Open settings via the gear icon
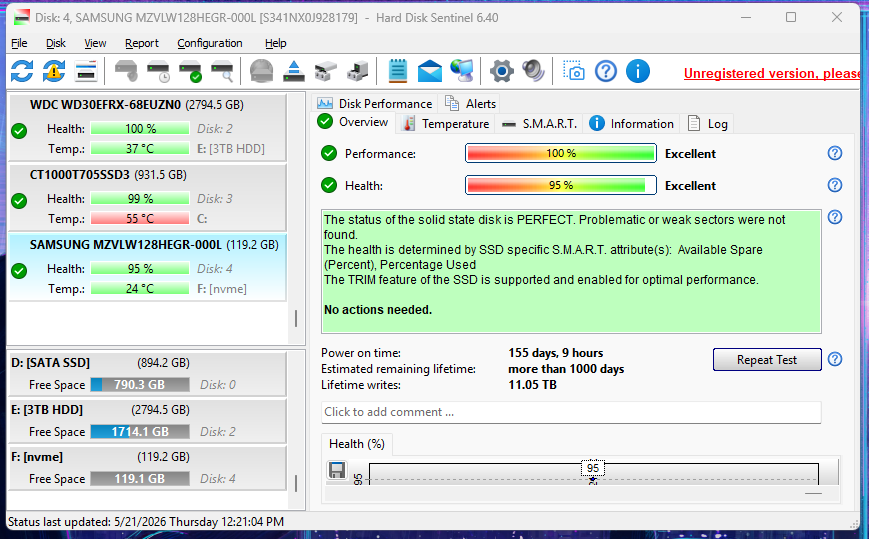 click(x=502, y=71)
